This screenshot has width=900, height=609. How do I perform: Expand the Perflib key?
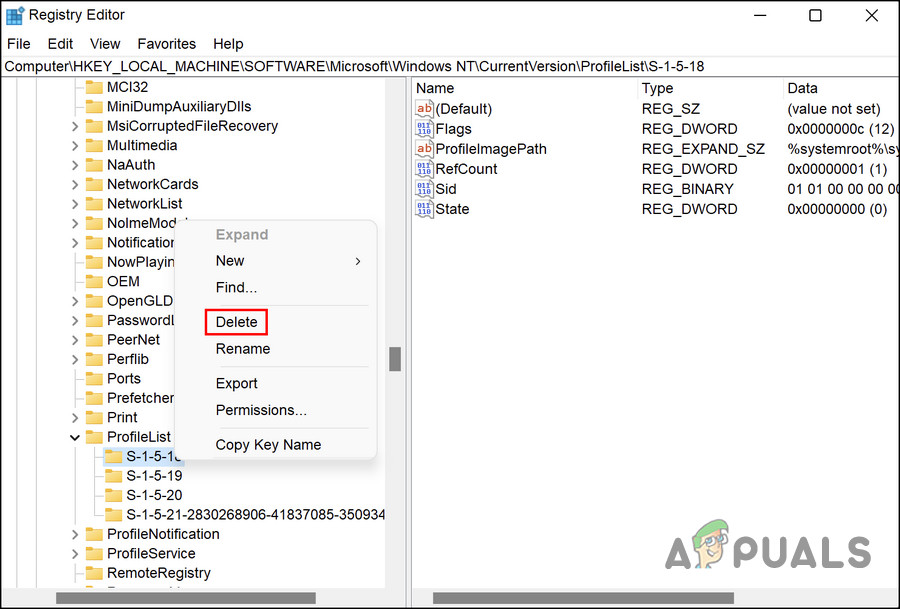tap(75, 360)
